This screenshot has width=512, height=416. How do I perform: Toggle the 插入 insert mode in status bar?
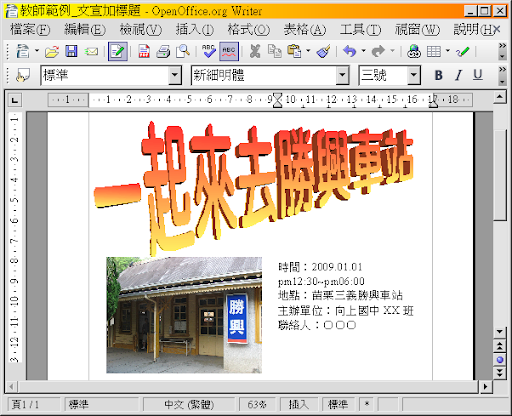click(299, 405)
